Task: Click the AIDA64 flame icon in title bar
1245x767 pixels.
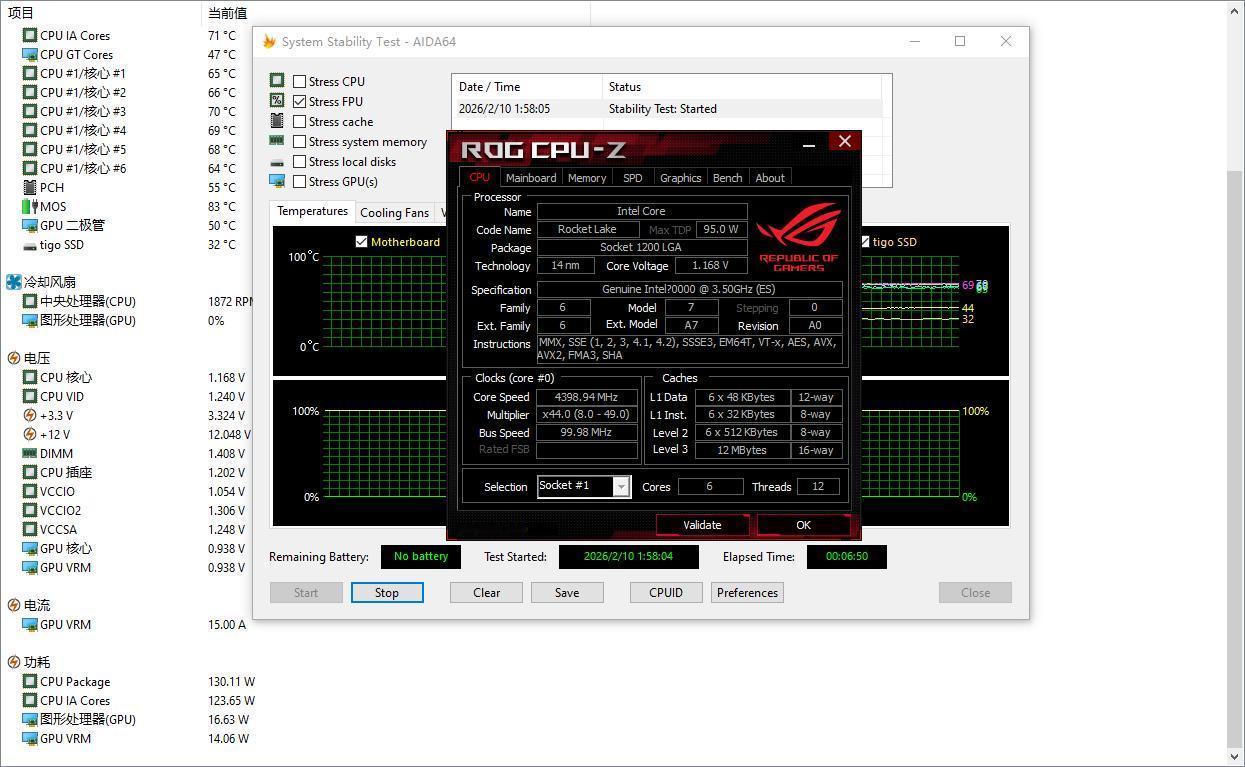Action: coord(269,41)
